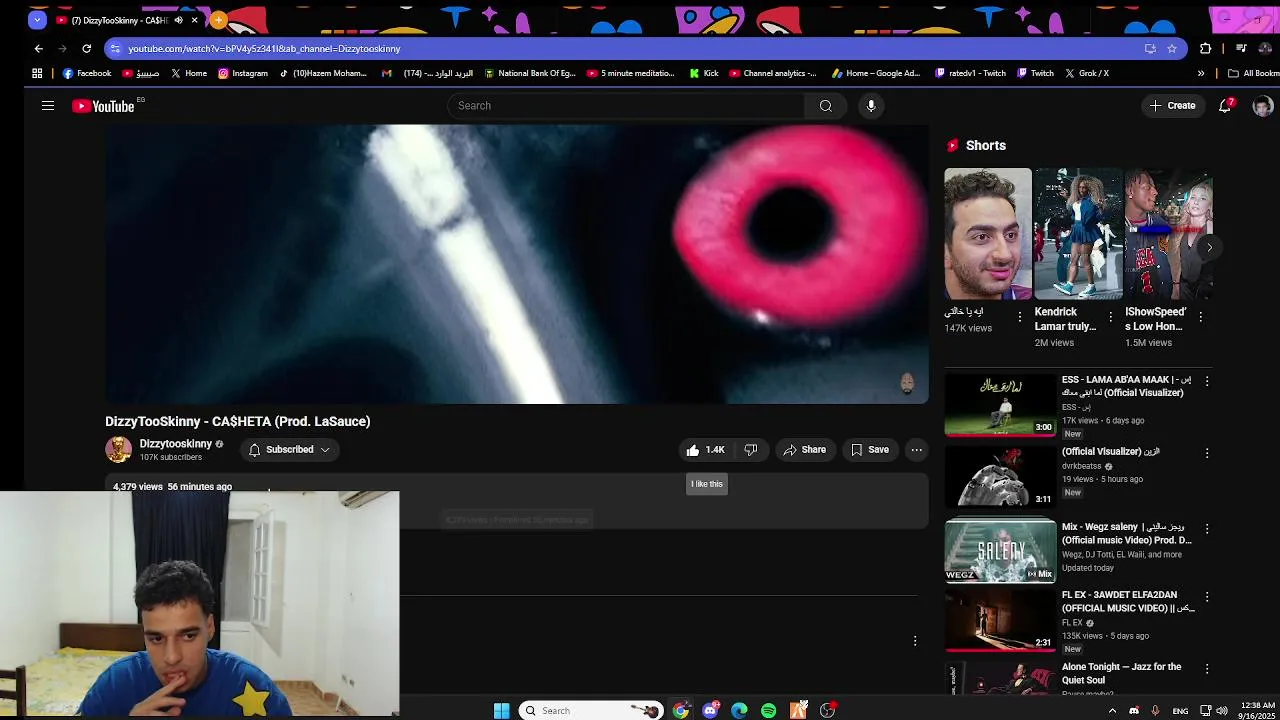Image resolution: width=1280 pixels, height=720 pixels.
Task: Open more actions ellipsis beside Save
Action: tap(916, 450)
